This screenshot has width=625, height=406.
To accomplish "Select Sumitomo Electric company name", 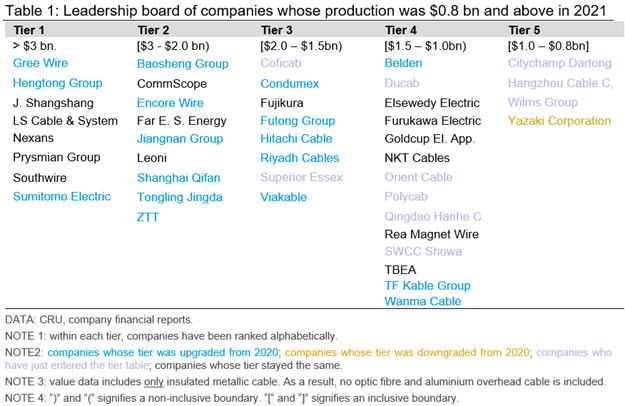I will tap(62, 196).
